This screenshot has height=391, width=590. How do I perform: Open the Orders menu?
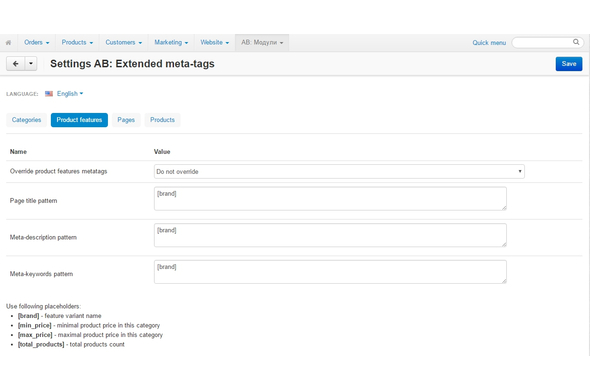point(36,43)
